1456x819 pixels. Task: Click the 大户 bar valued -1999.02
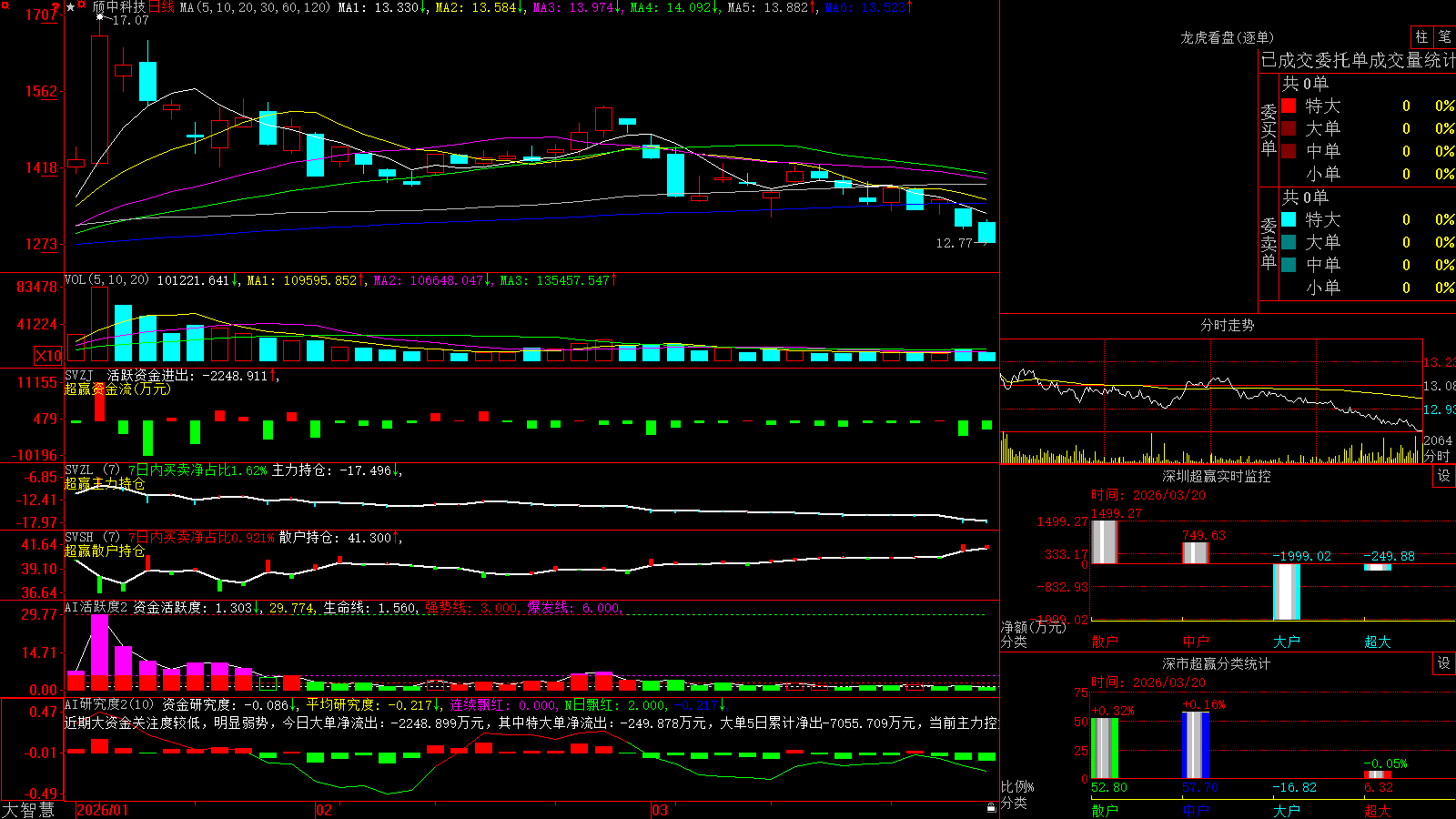[x=1286, y=591]
